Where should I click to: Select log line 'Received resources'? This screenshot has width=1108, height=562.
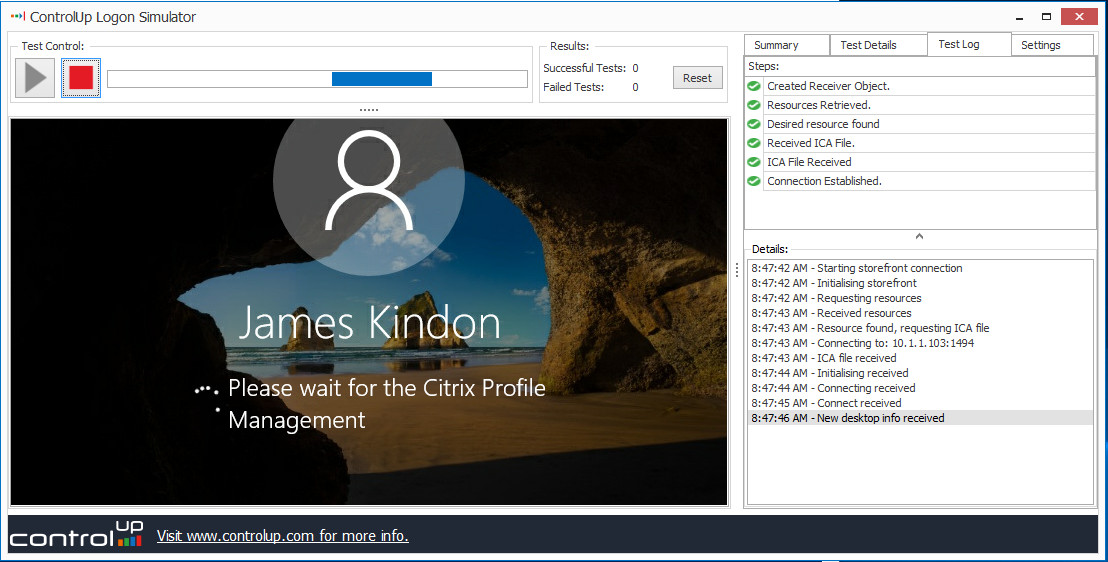click(921, 312)
